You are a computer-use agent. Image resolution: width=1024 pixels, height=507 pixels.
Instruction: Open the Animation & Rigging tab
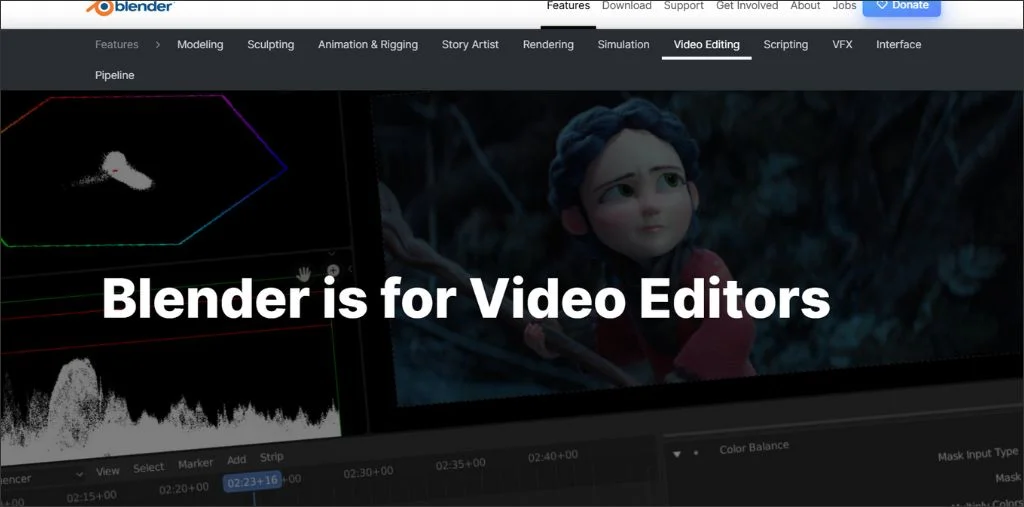[368, 44]
